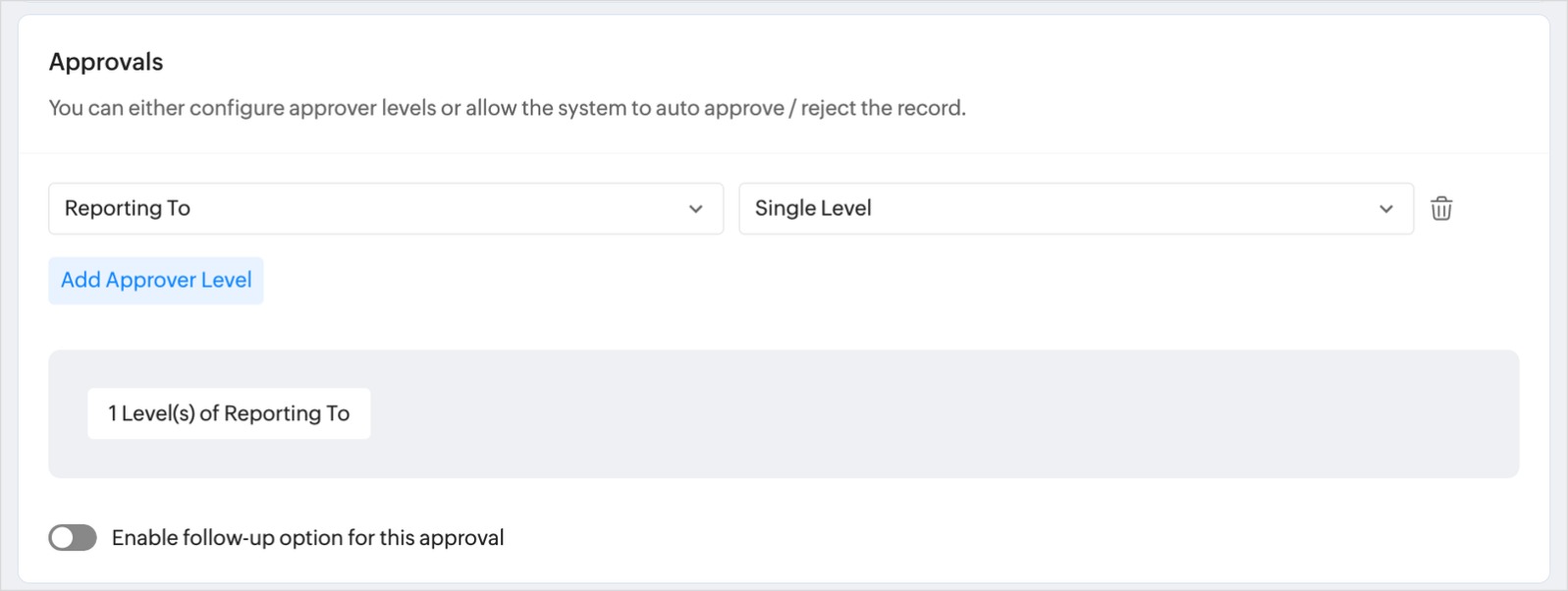
Task: Expand the approval level count combo box
Action: tap(1075, 209)
